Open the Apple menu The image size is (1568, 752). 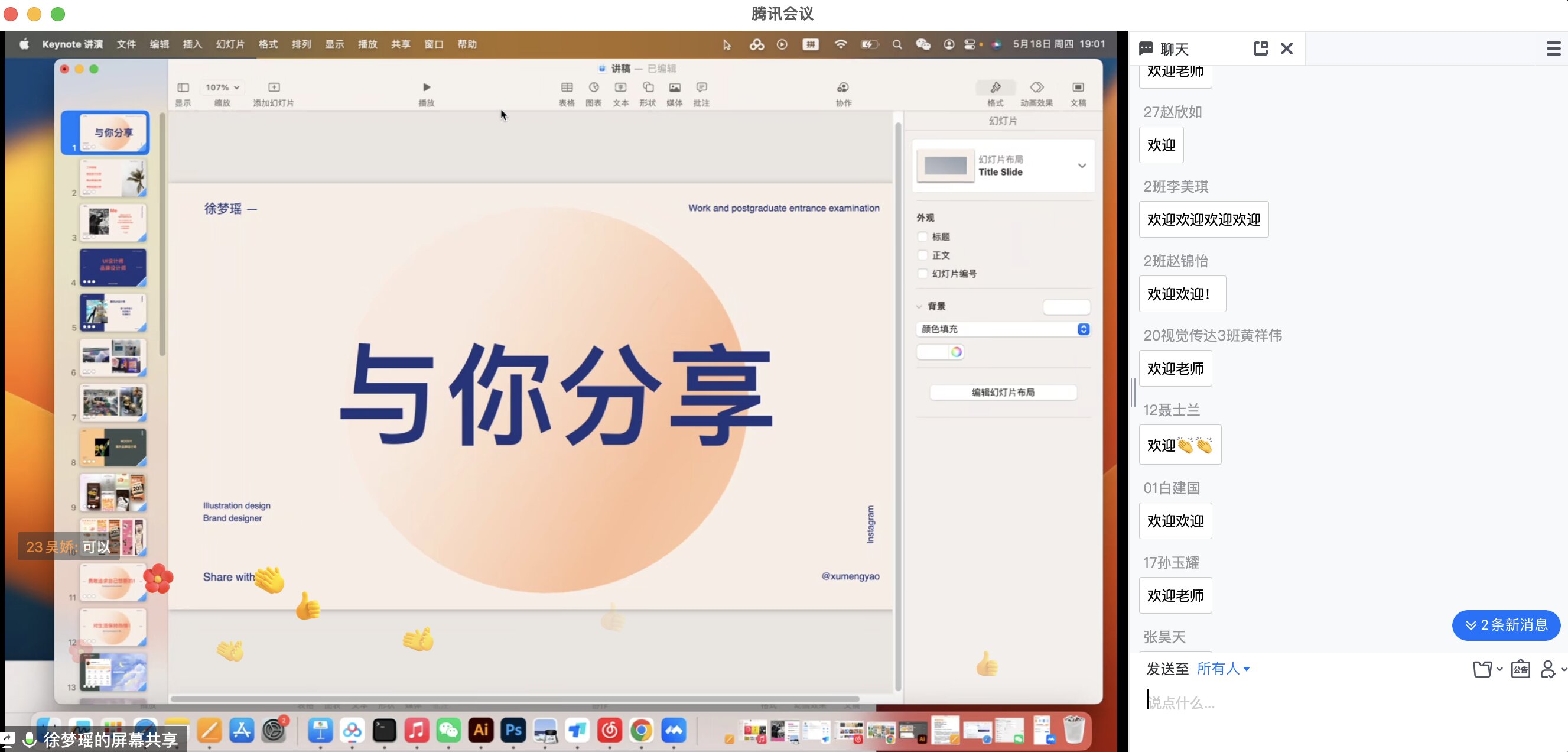(x=24, y=44)
